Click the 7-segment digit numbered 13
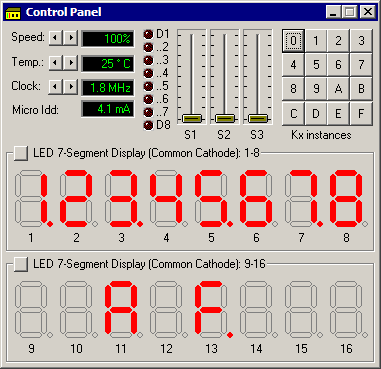Viewport: 381px width, 369px height. pyautogui.click(x=214, y=308)
